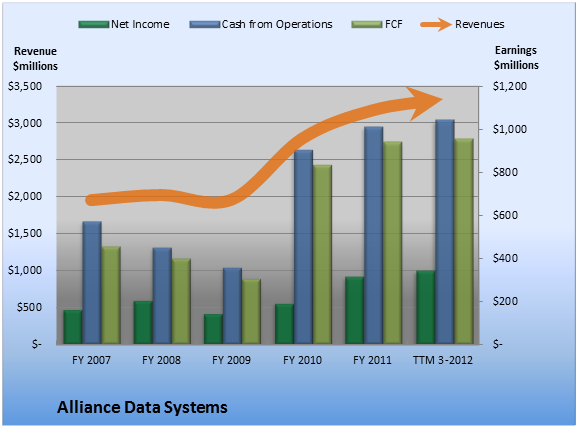
Task: Click the $2,000 left axis label
Action: (x=25, y=196)
